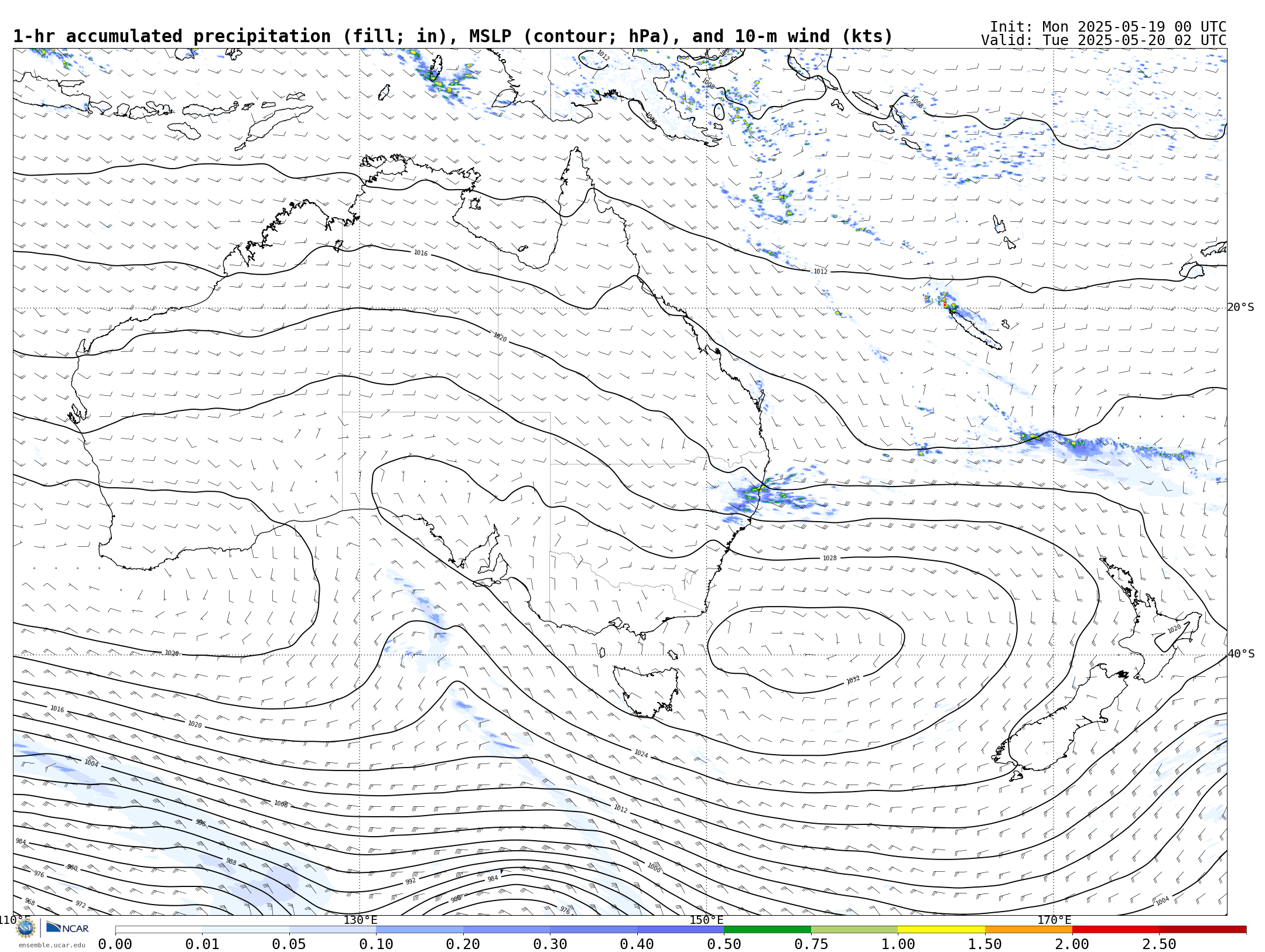
Task: Click the plot title about accumulated precipitation
Action: pyautogui.click(x=453, y=36)
